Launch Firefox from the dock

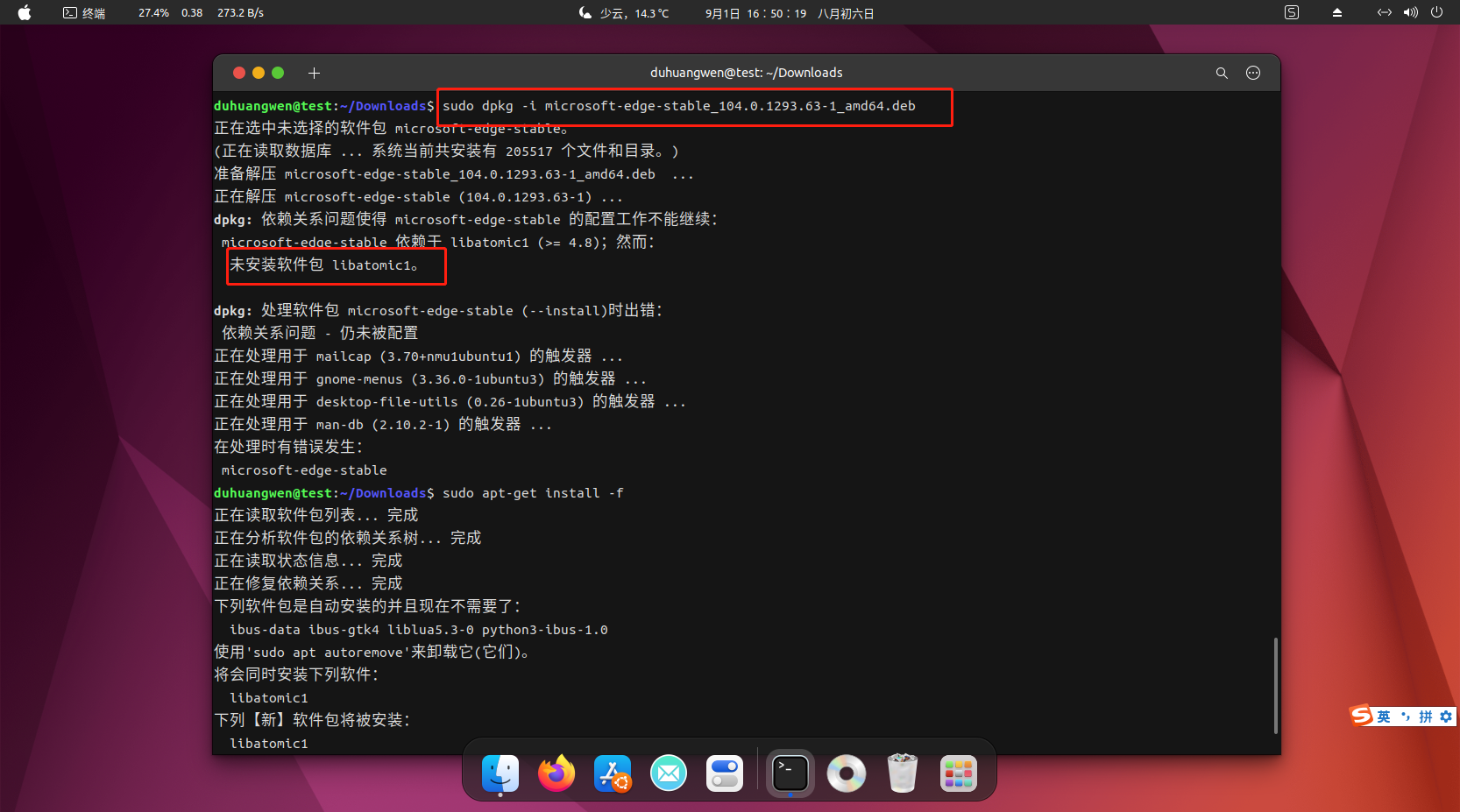(556, 773)
